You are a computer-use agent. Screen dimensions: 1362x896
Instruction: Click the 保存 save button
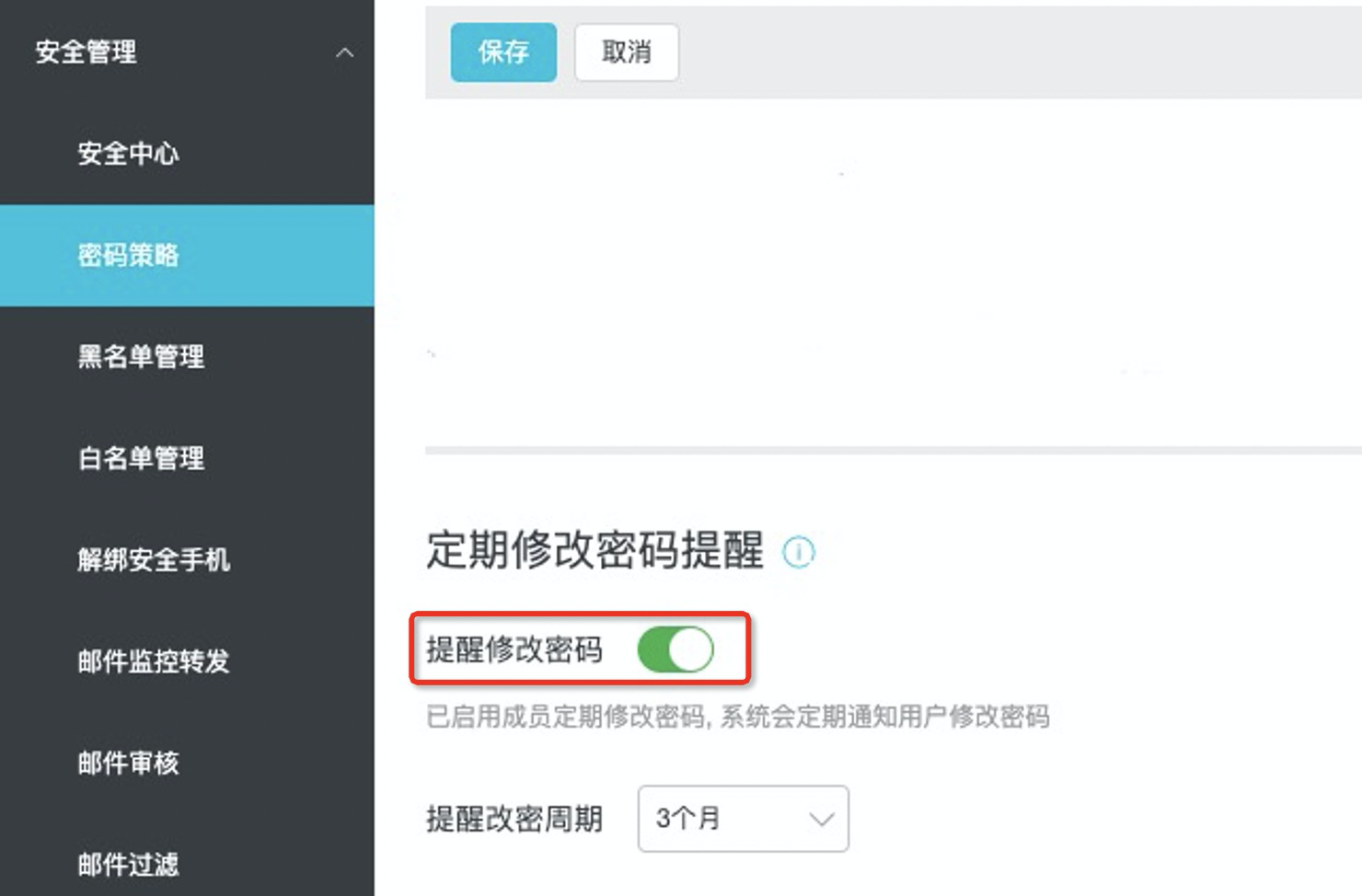503,52
